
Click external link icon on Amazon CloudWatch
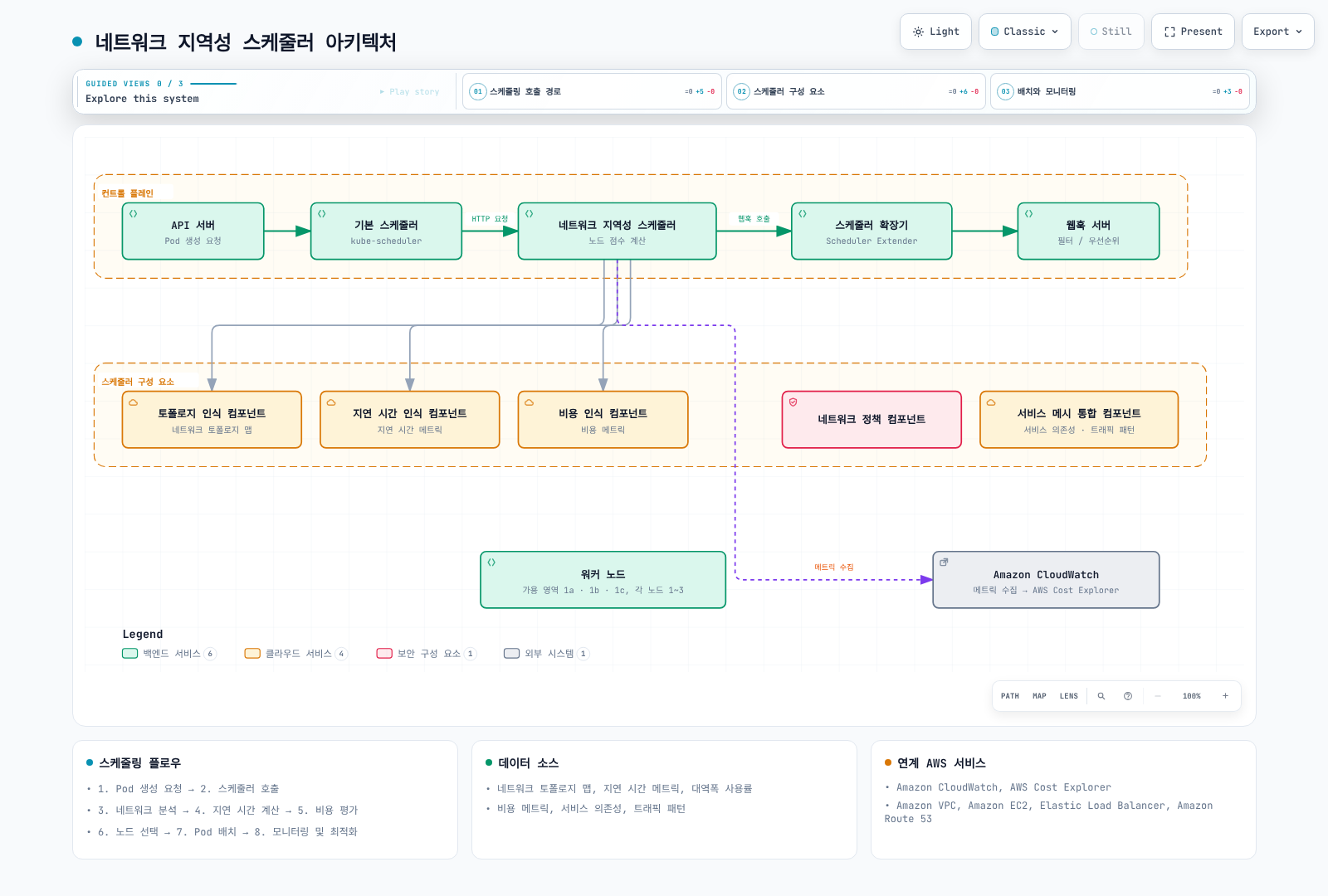[x=944, y=562]
